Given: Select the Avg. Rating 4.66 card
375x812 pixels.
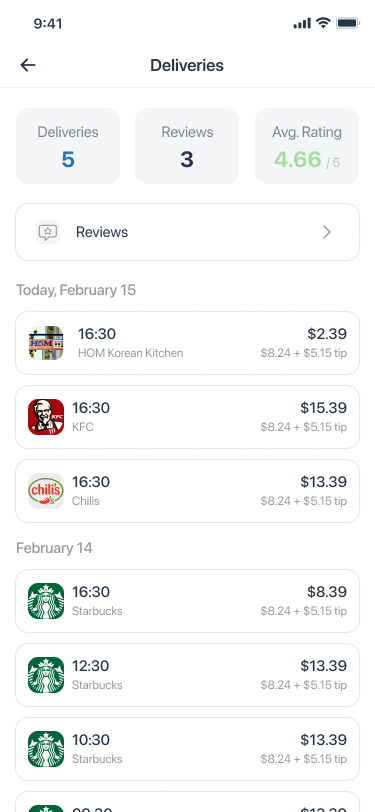Looking at the screenshot, I should 307,146.
